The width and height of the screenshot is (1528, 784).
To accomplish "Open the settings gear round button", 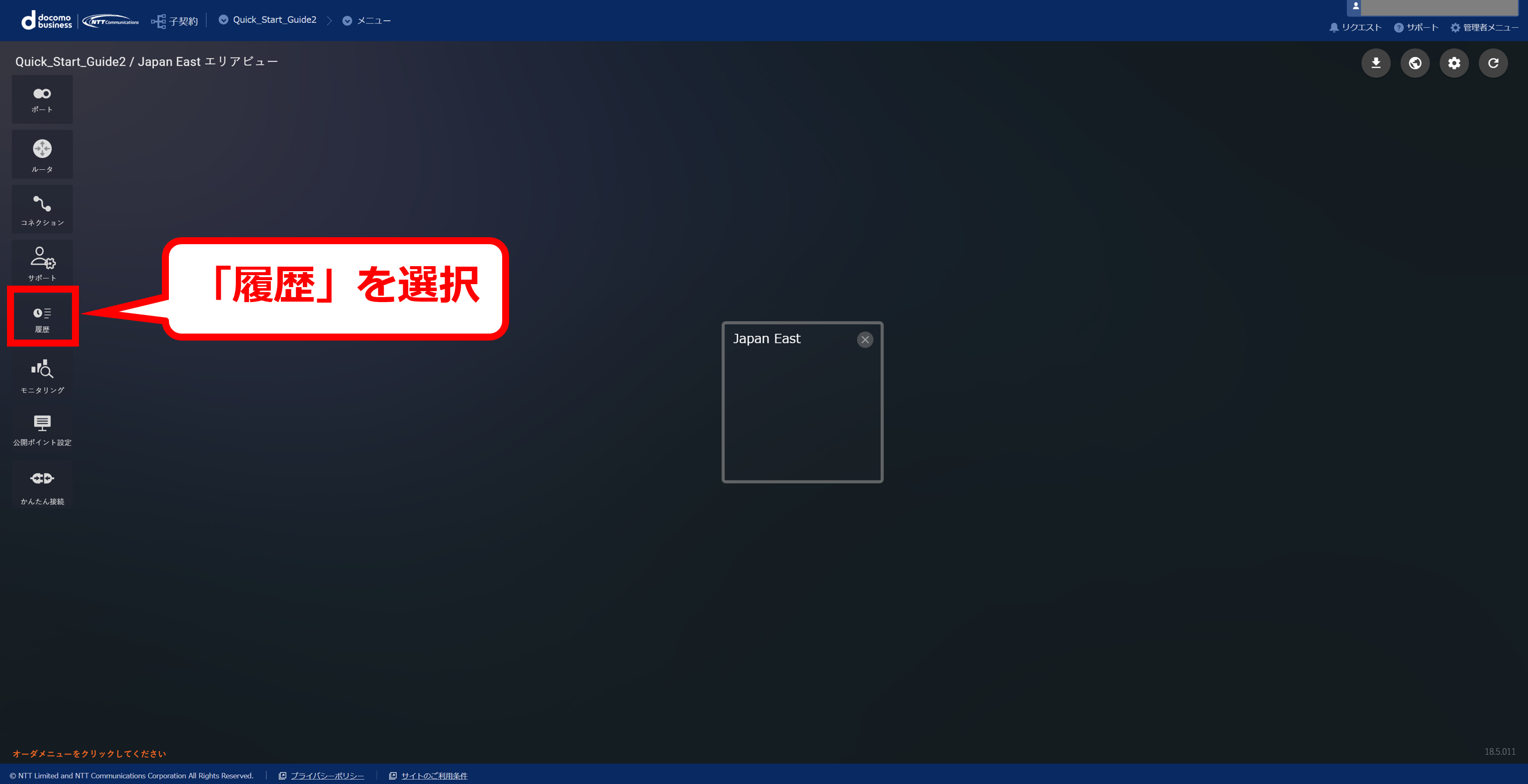I will click(x=1454, y=63).
